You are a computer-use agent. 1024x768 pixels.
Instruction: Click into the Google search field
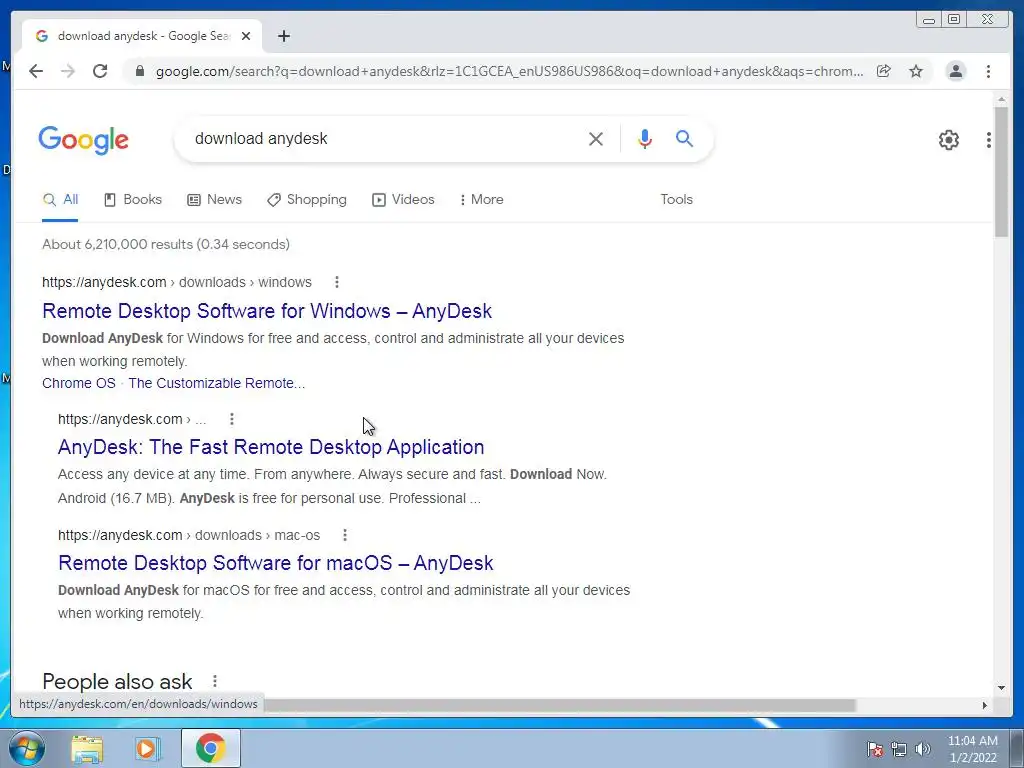pyautogui.click(x=385, y=138)
